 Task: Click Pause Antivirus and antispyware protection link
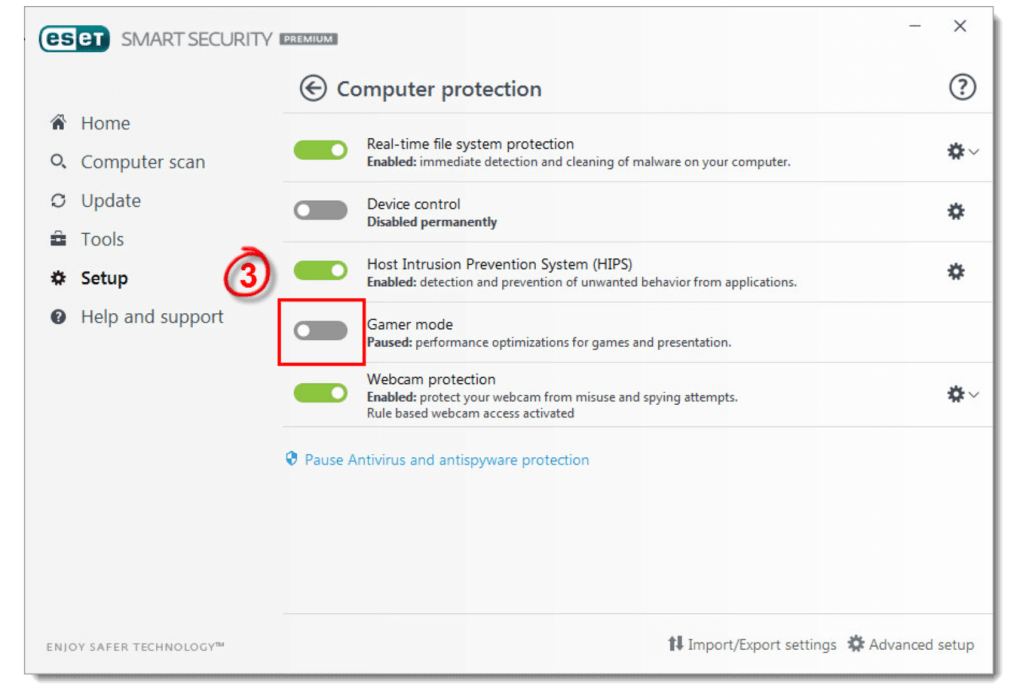446,460
